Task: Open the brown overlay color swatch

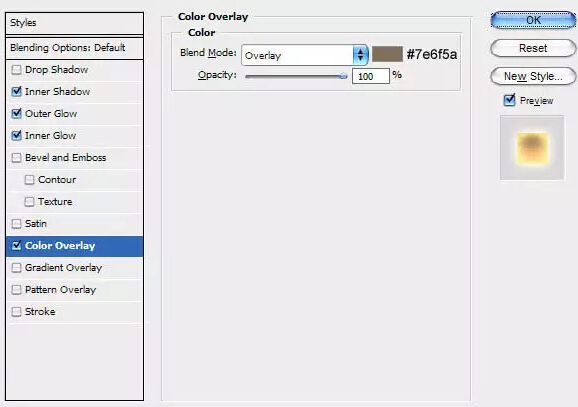Action: tap(387, 54)
